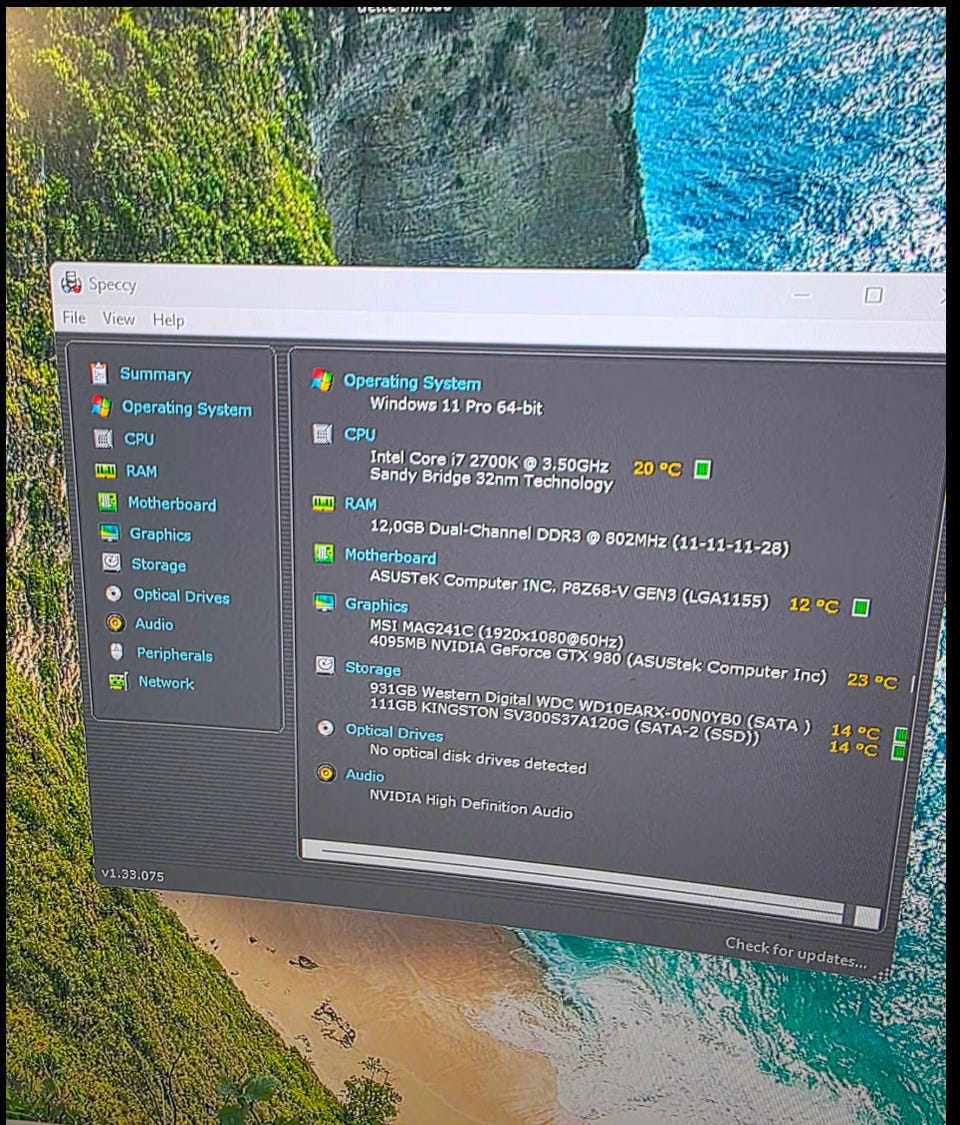Viewport: 960px width, 1125px height.
Task: Click the temperature indicator of the Western Digital drive
Action: click(900, 734)
